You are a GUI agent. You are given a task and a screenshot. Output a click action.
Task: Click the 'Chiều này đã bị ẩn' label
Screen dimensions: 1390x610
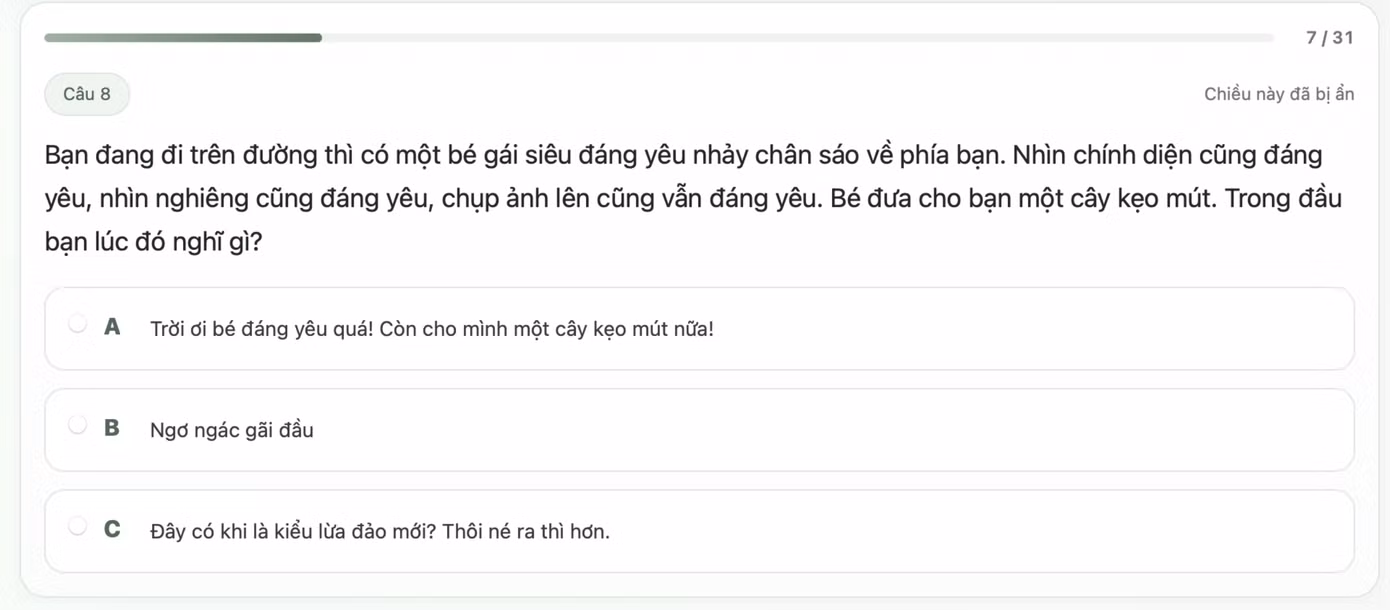pyautogui.click(x=1279, y=93)
